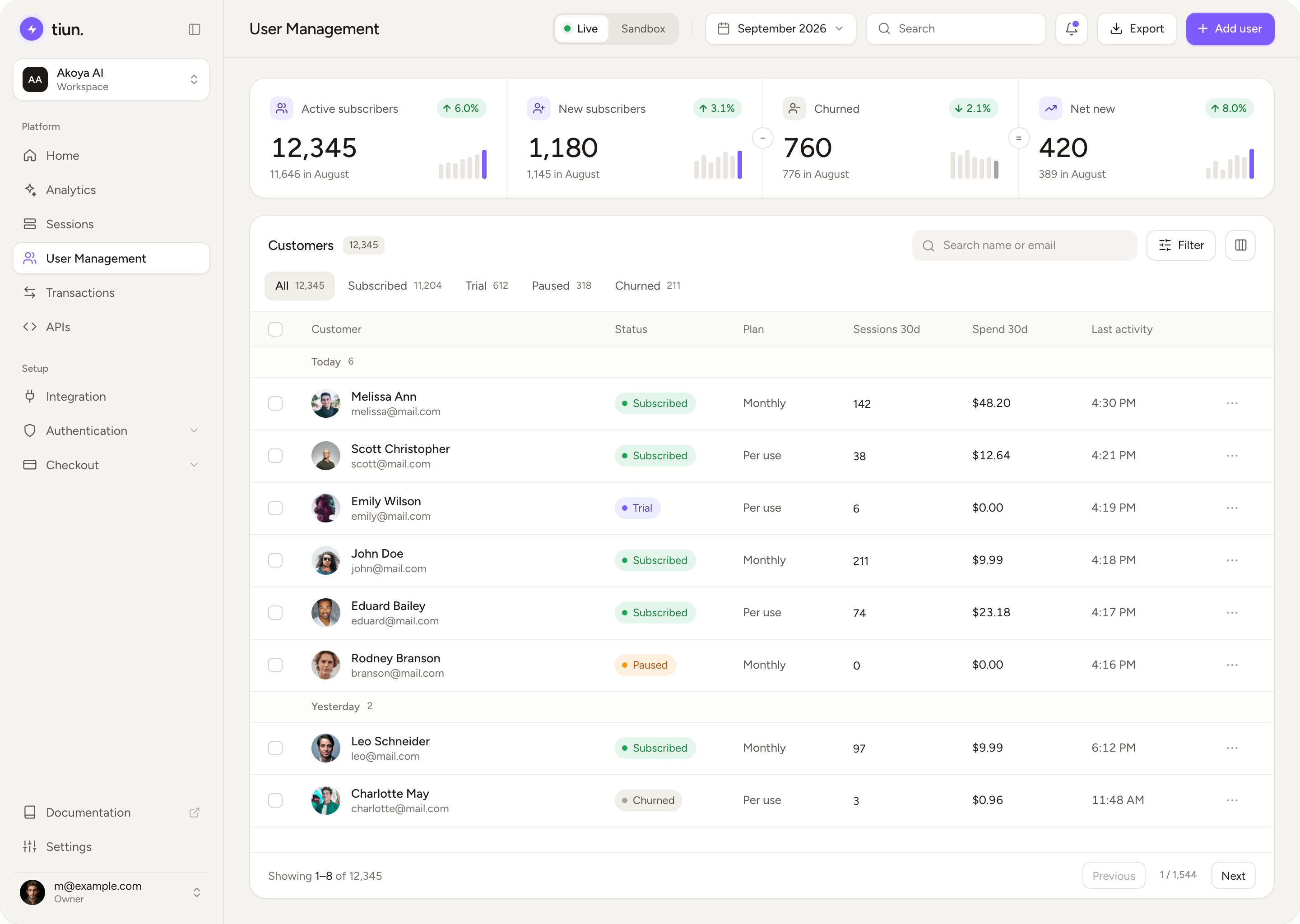Check the box for Scott Christopher
The height and width of the screenshot is (924, 1300).
point(275,456)
